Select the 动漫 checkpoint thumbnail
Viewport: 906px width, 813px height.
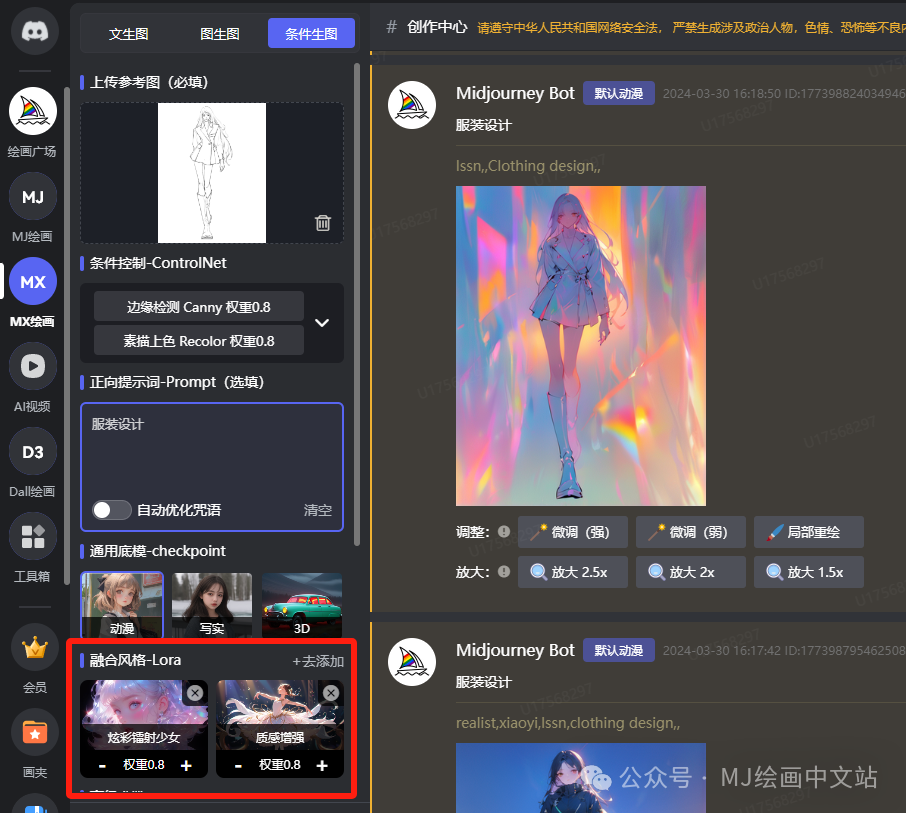(x=121, y=604)
